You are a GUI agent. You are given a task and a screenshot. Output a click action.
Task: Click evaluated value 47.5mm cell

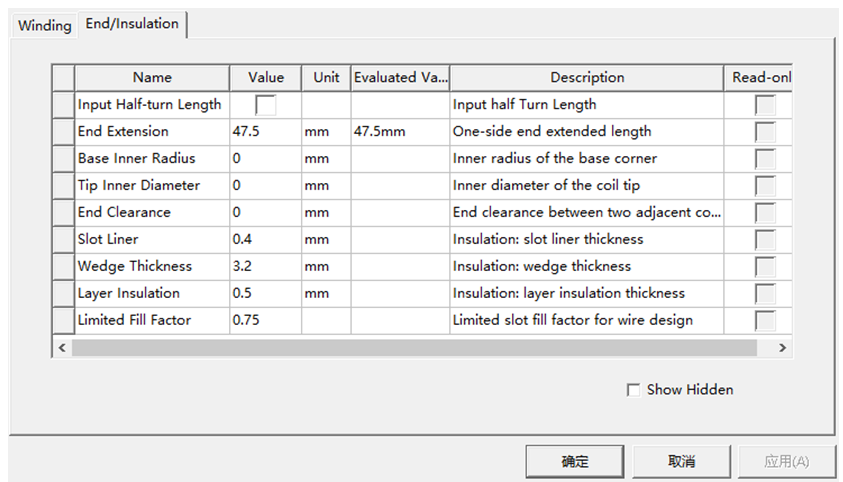[401, 132]
